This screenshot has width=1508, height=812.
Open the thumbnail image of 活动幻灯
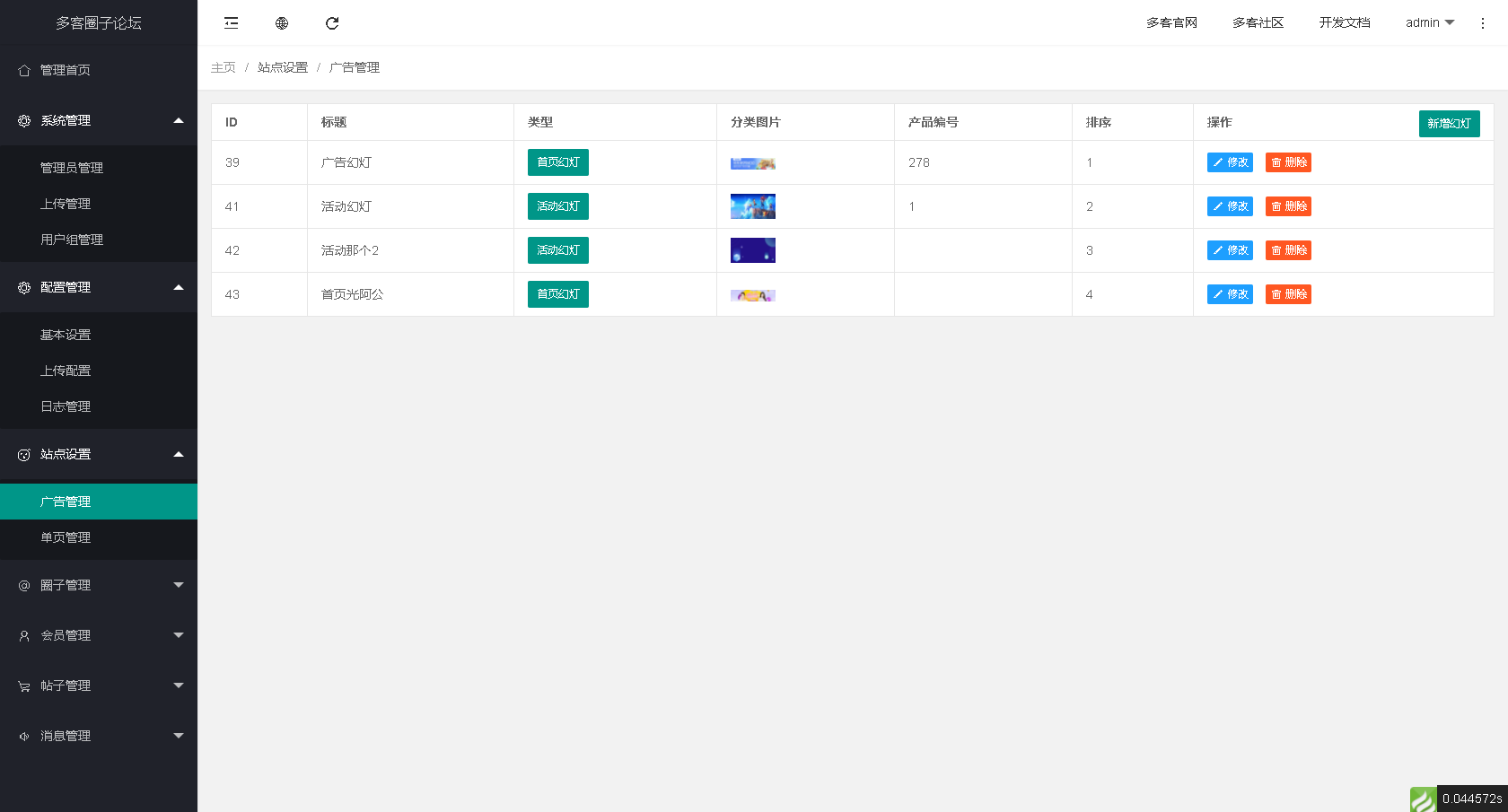coord(753,206)
